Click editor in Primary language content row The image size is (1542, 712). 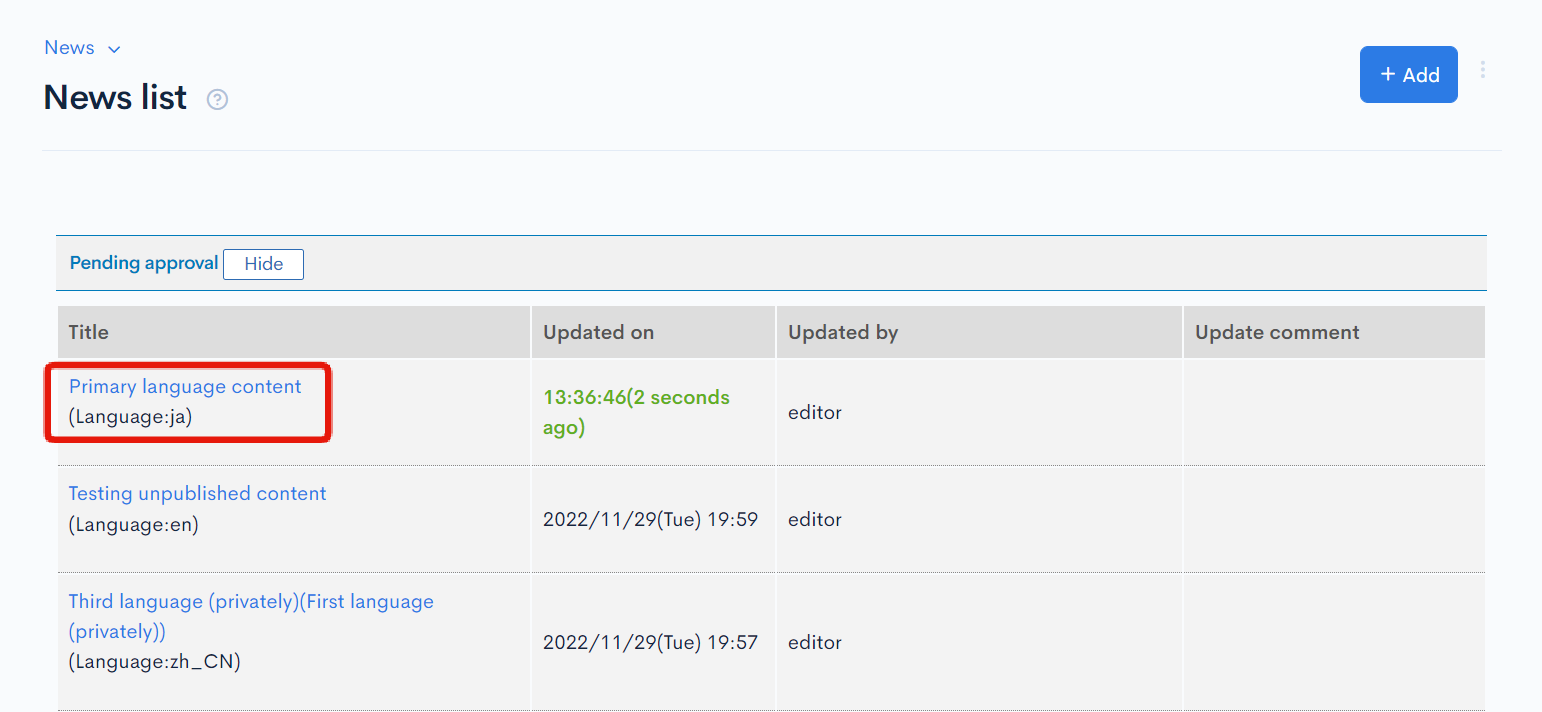tap(815, 412)
